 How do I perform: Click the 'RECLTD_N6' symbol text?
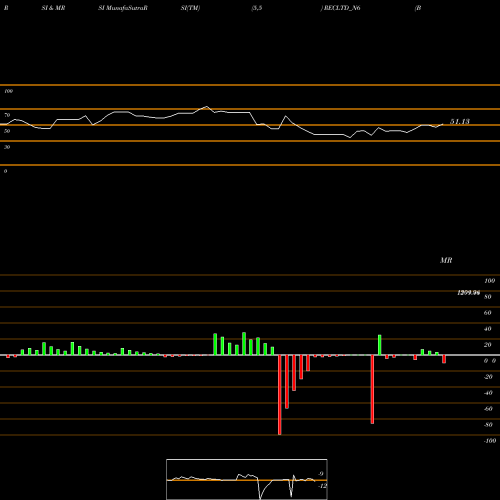click(x=342, y=8)
